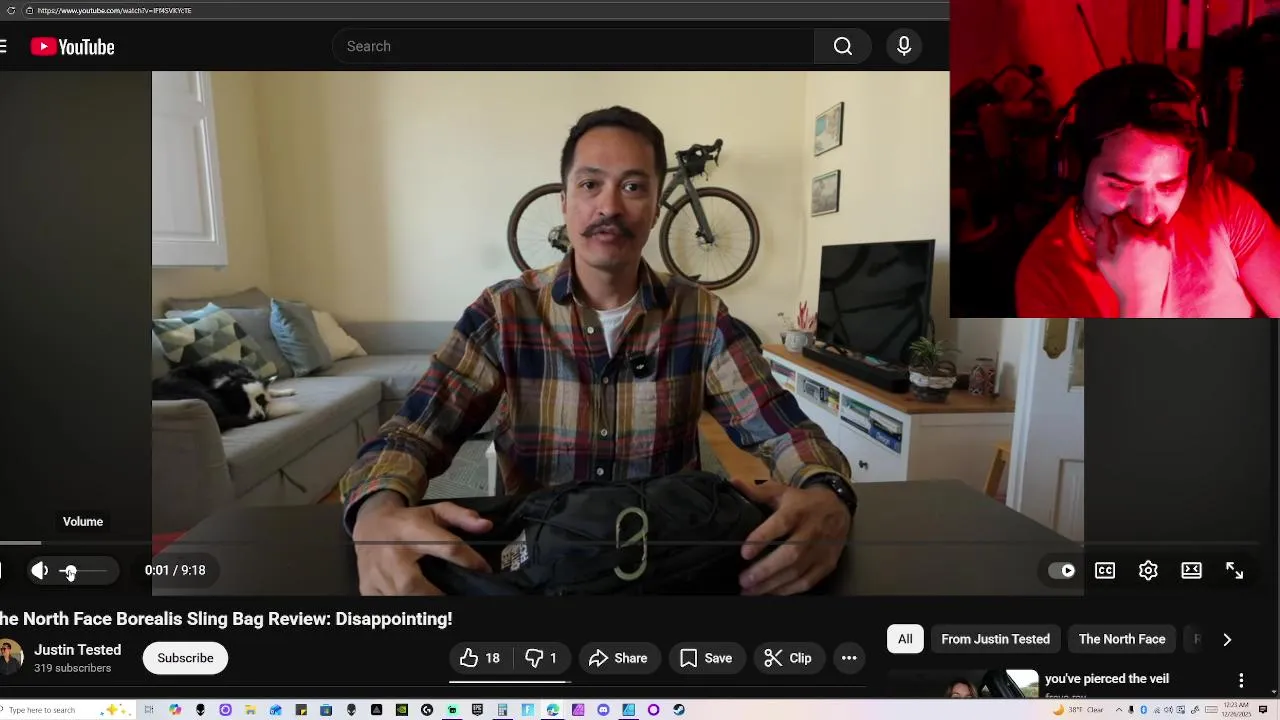Click the search magnifier button
Viewport: 1280px width, 720px height.
[843, 46]
